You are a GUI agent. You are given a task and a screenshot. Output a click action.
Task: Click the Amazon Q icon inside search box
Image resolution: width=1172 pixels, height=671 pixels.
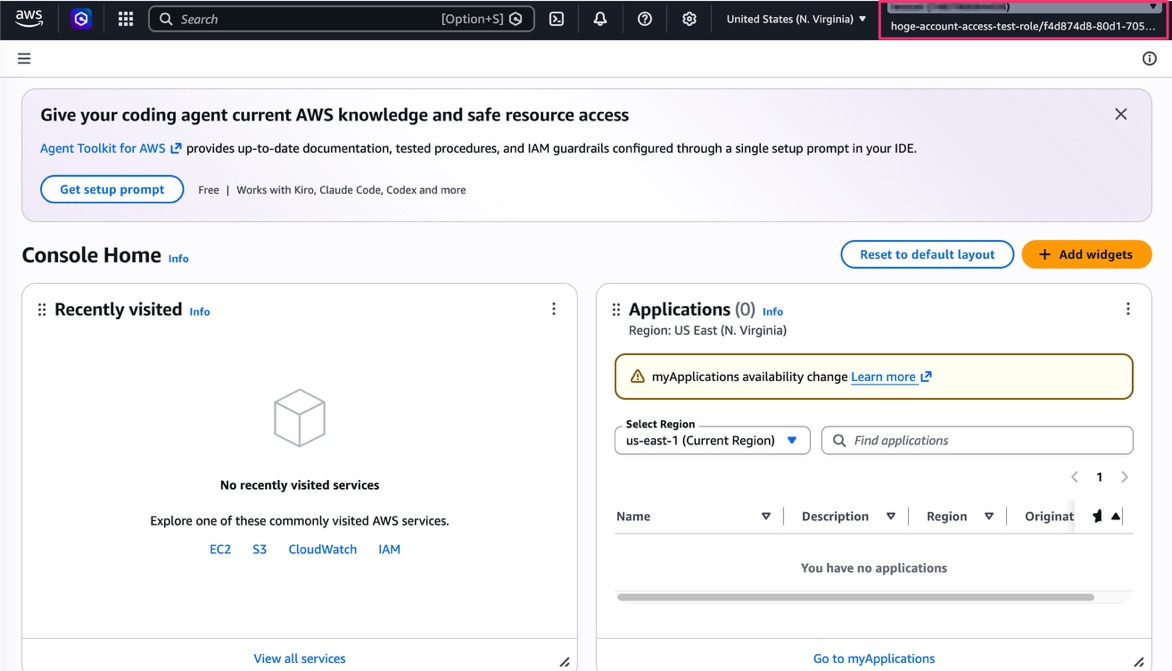[516, 19]
